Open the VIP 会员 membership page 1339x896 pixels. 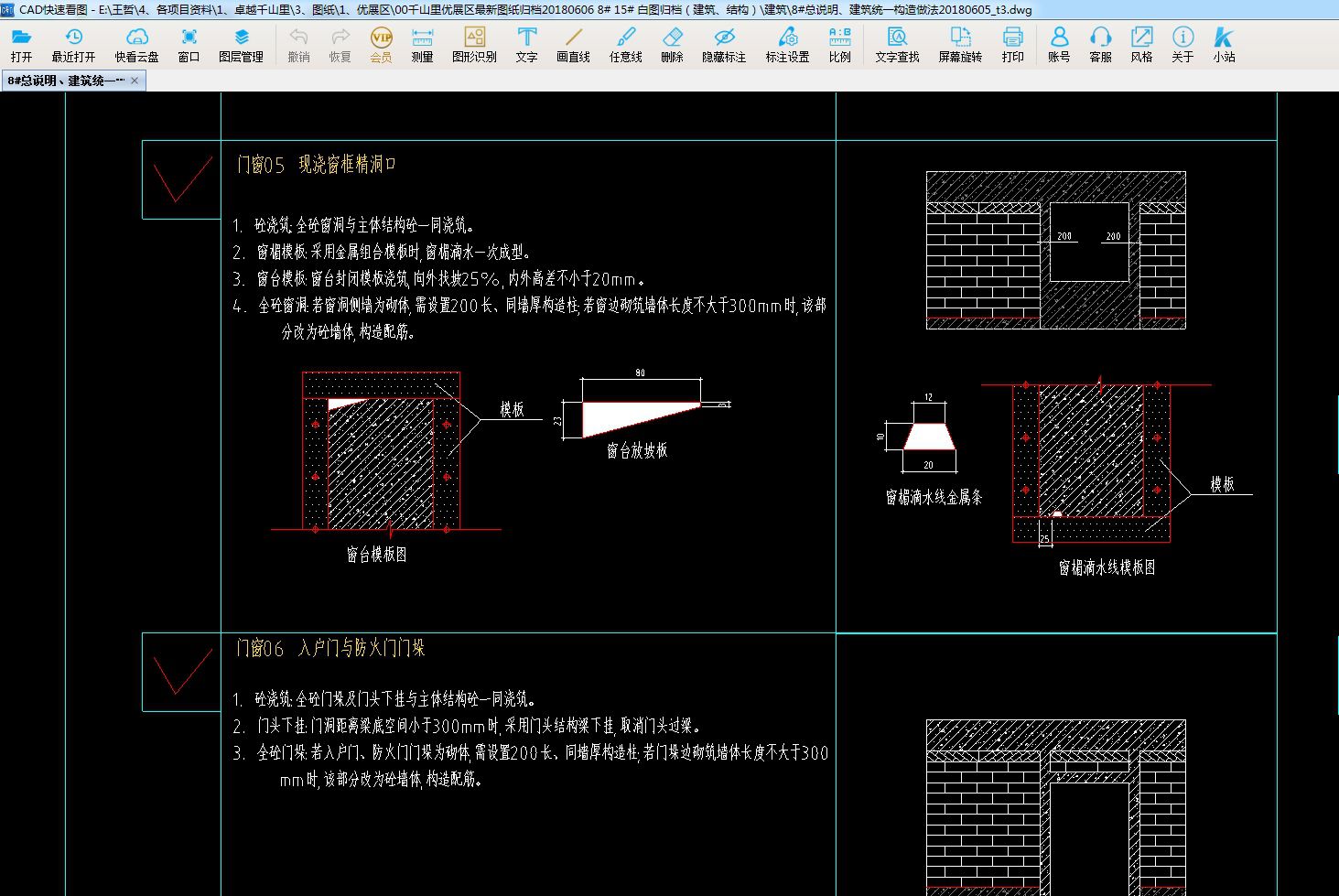click(x=381, y=45)
